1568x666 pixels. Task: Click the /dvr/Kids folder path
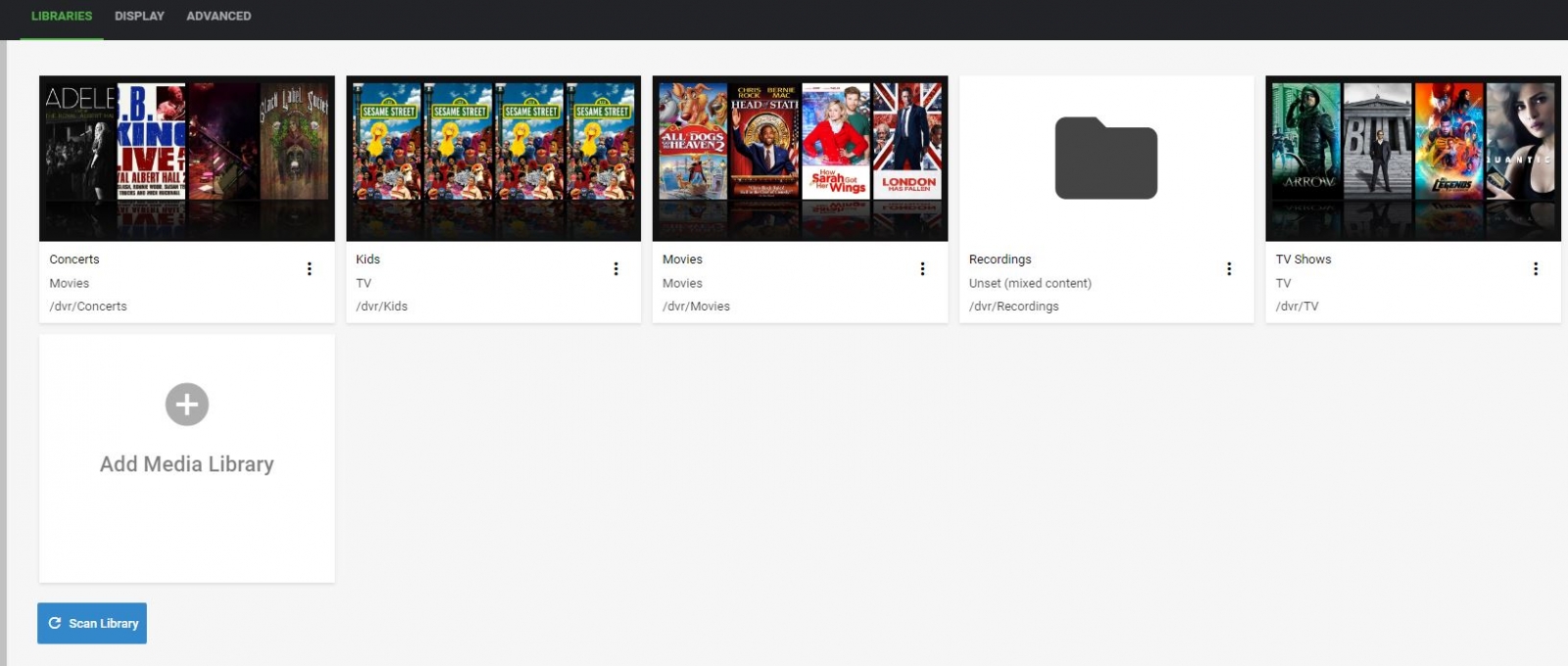[x=381, y=307]
